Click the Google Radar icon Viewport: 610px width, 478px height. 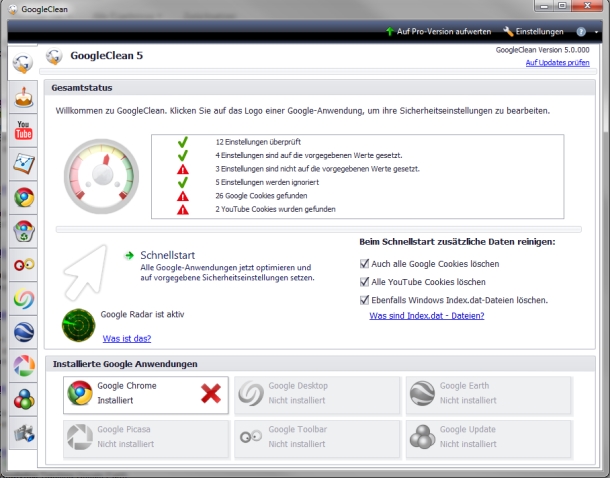pyautogui.click(x=79, y=325)
